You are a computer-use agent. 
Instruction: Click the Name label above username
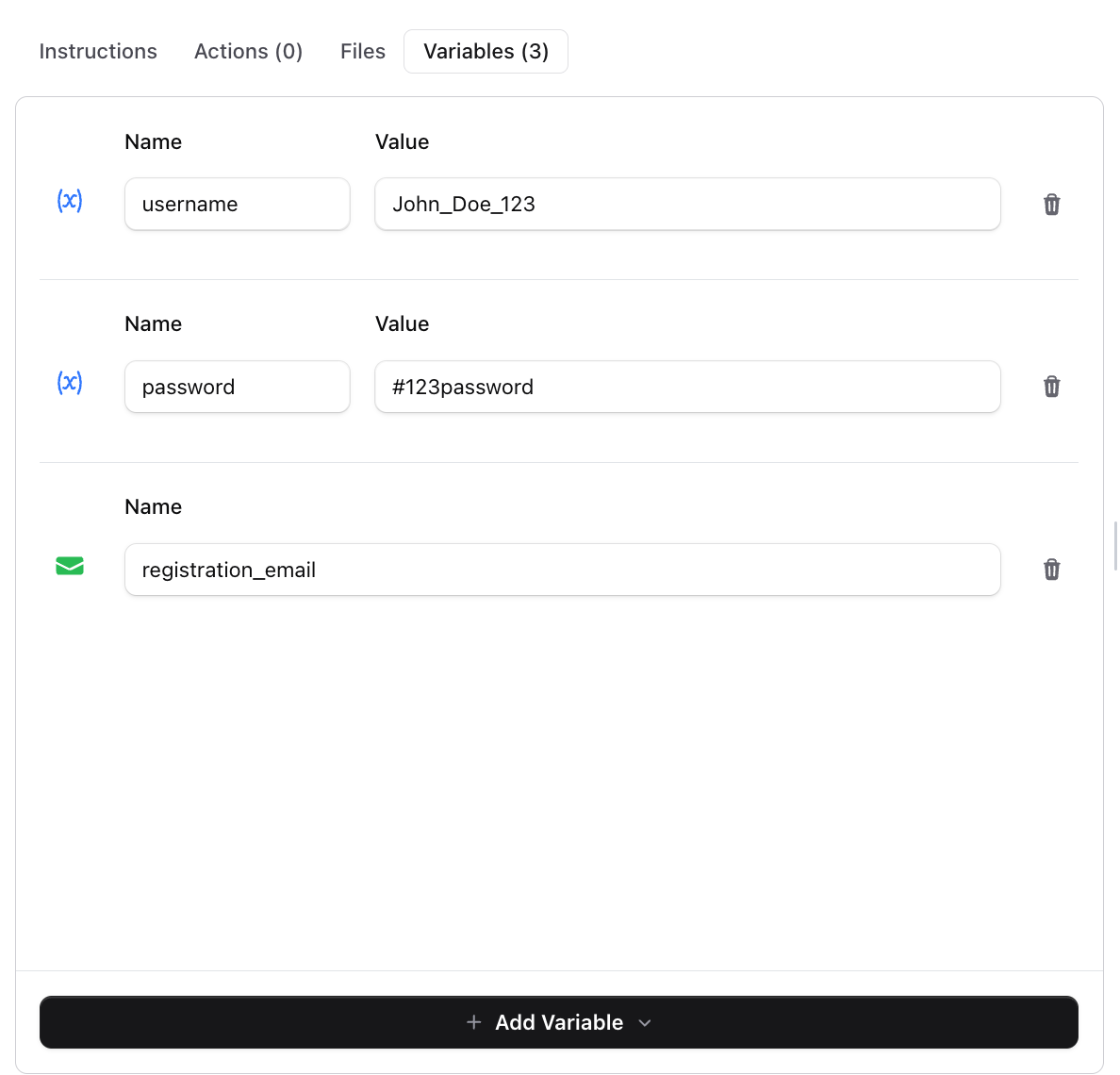coord(153,141)
